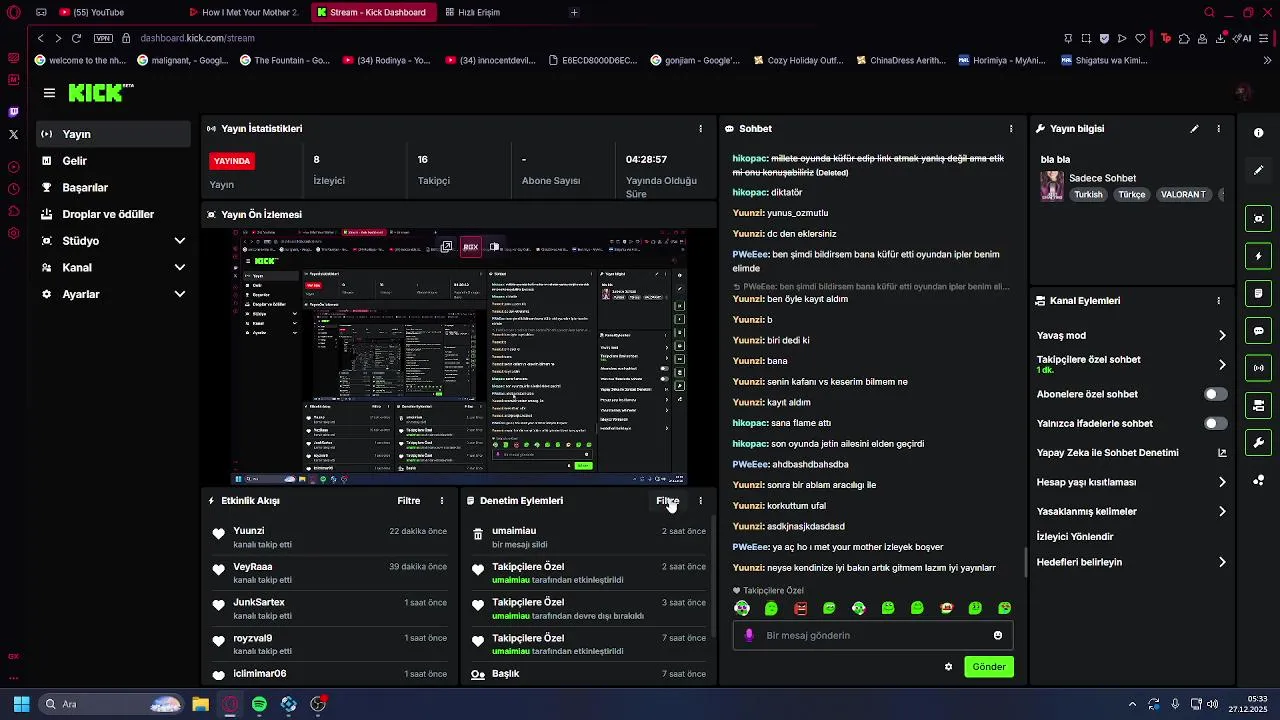The image size is (1280, 720).
Task: Select Başarılar in left sidebar
Action: point(114,188)
